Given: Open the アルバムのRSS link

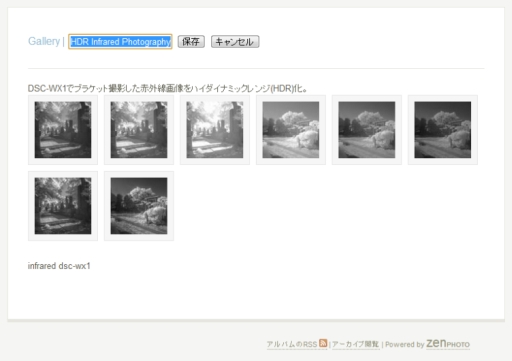Looking at the screenshot, I should click(292, 344).
